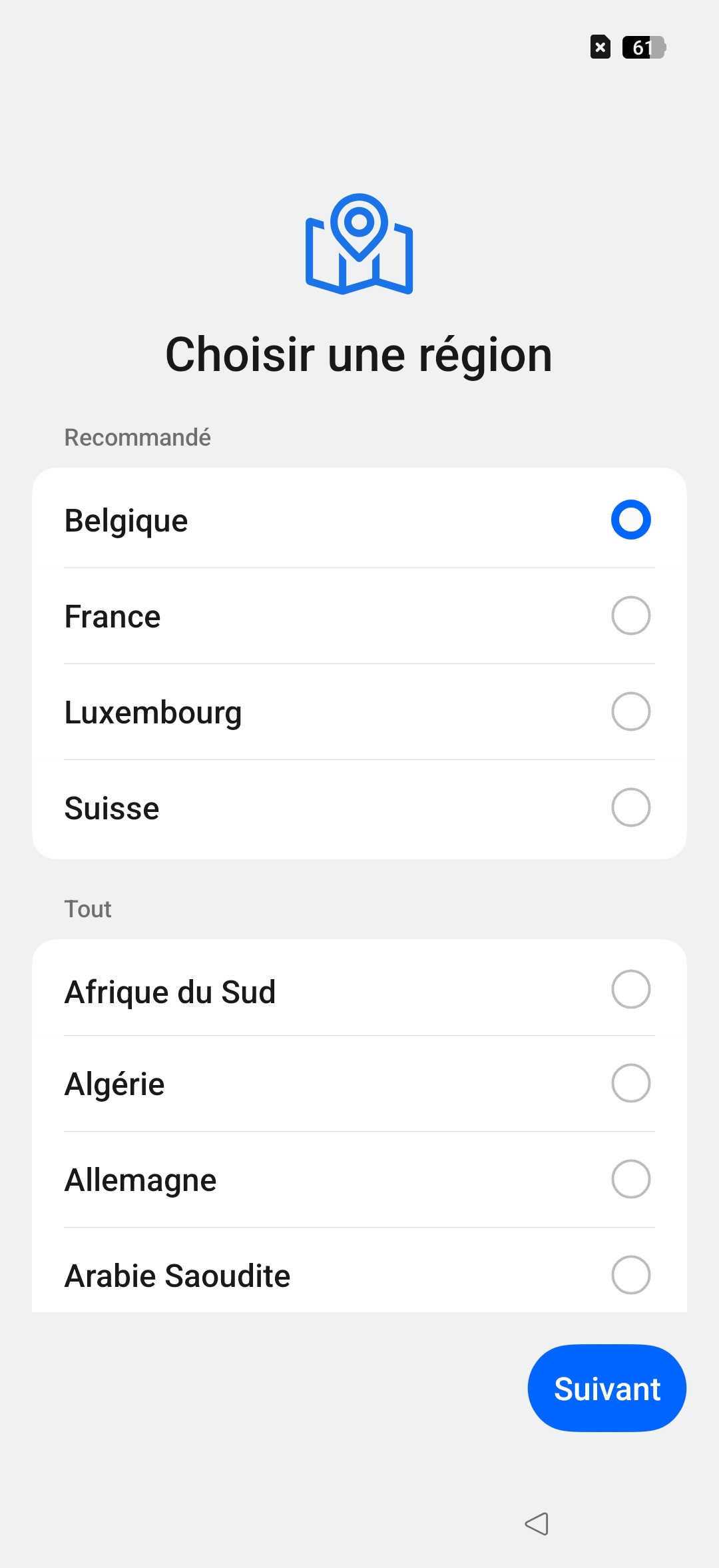Pick the Arabie Saoudite radio button
This screenshot has height=1568, width=719.
tap(630, 1275)
